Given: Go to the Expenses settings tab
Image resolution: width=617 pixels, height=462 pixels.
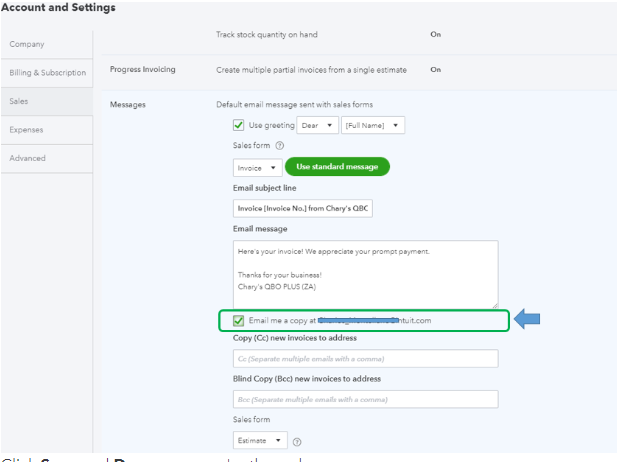Looking at the screenshot, I should pos(26,129).
